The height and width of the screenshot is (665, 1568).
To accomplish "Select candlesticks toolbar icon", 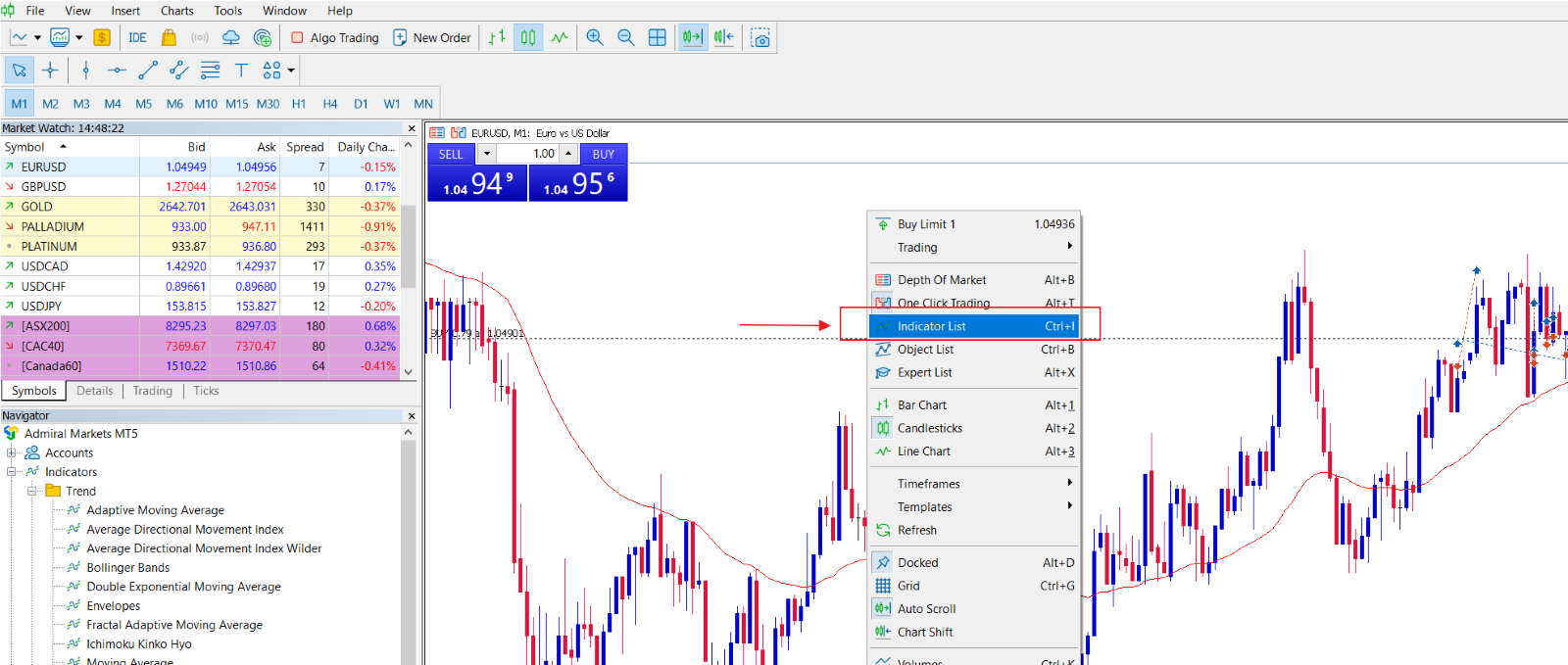I will click(x=528, y=37).
